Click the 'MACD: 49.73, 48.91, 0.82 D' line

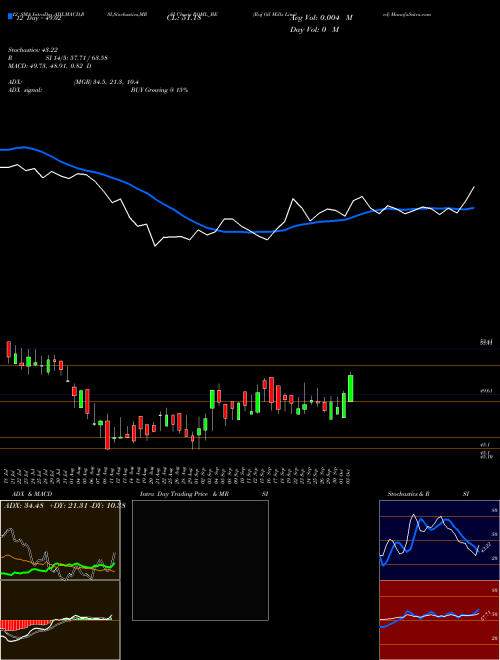pos(50,66)
